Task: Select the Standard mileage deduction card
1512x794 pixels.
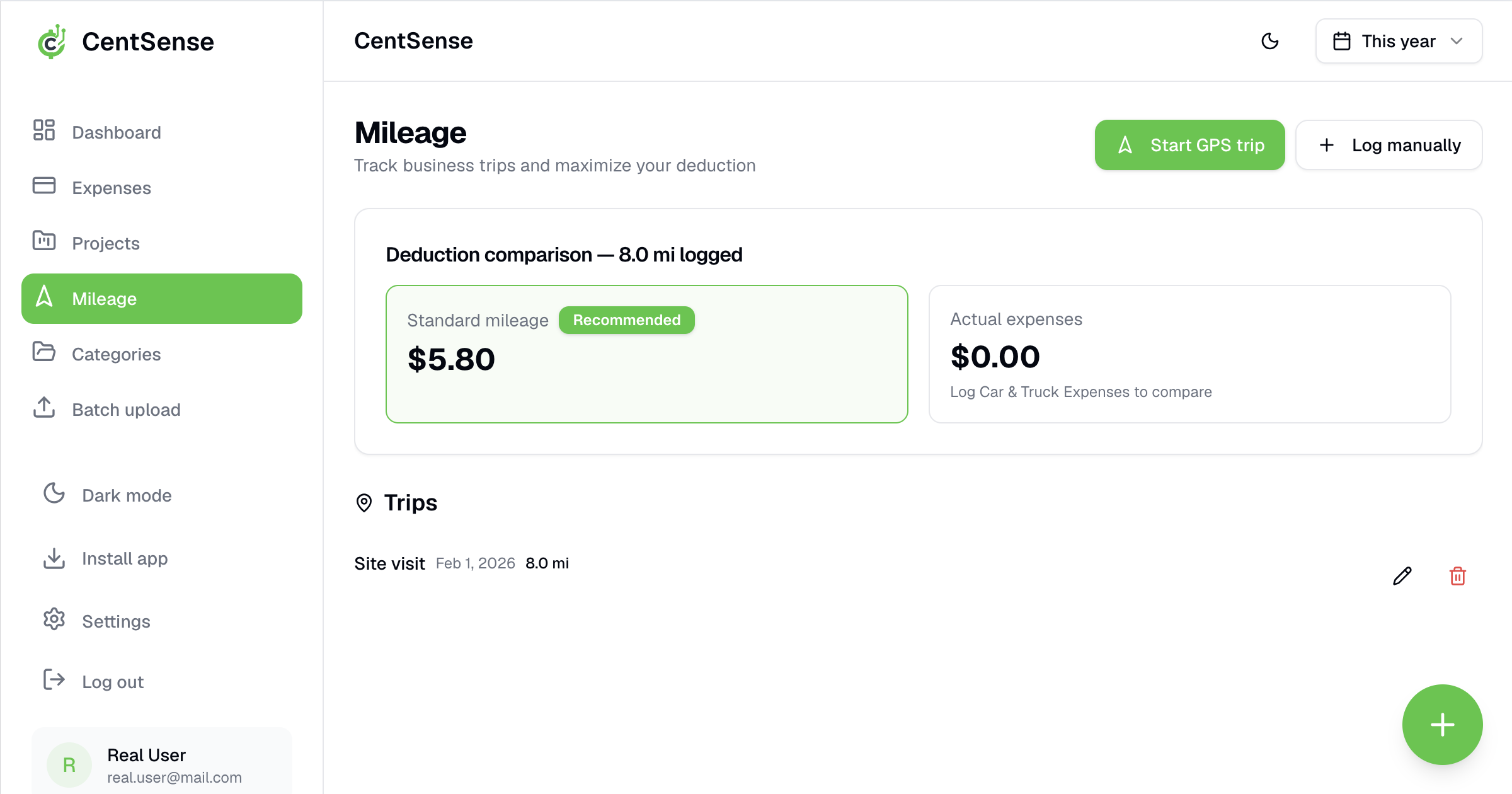Action: click(646, 354)
